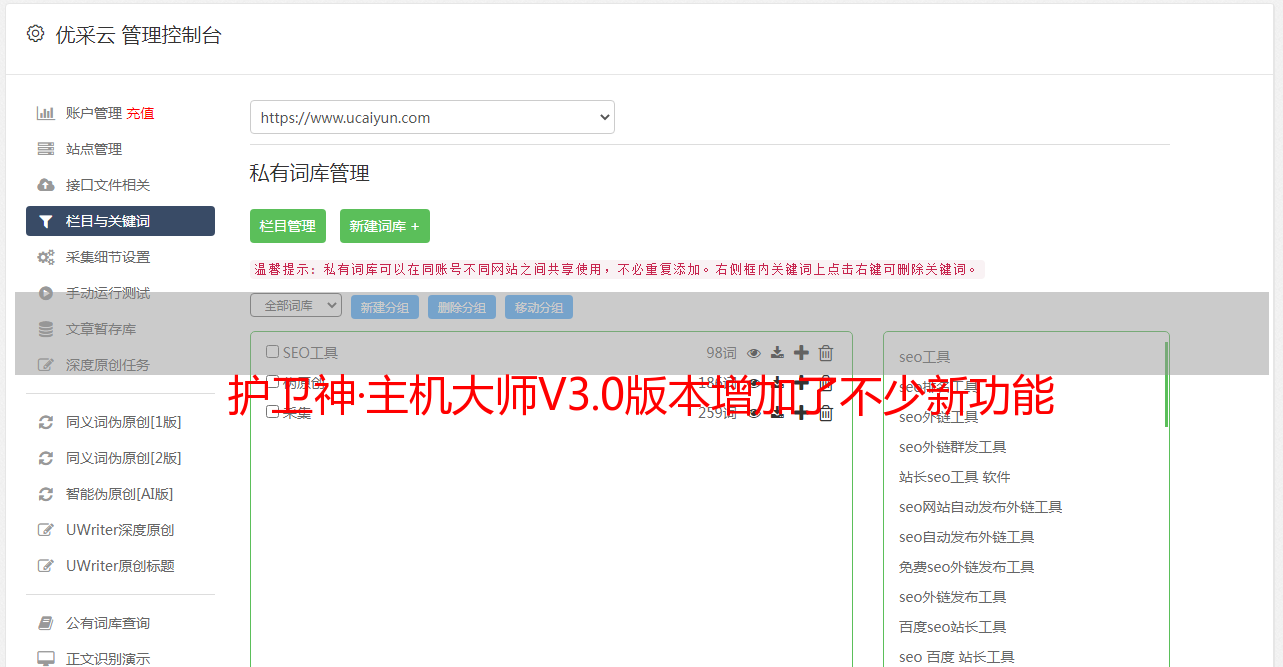Viewport: 1283px width, 667px height.
Task: Click the red 充值 recharge link
Action: click(141, 113)
